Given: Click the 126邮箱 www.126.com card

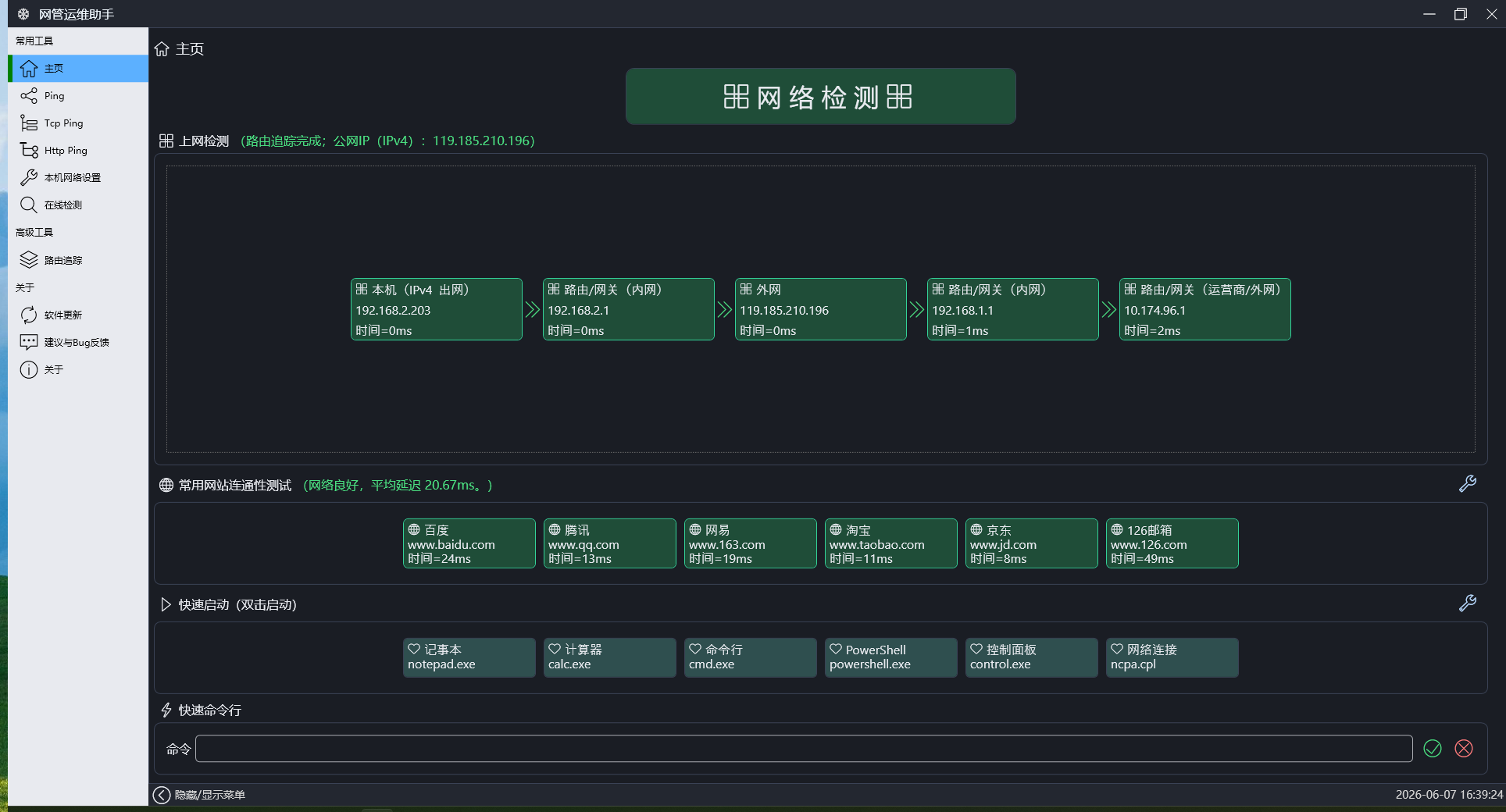Looking at the screenshot, I should click(1172, 543).
